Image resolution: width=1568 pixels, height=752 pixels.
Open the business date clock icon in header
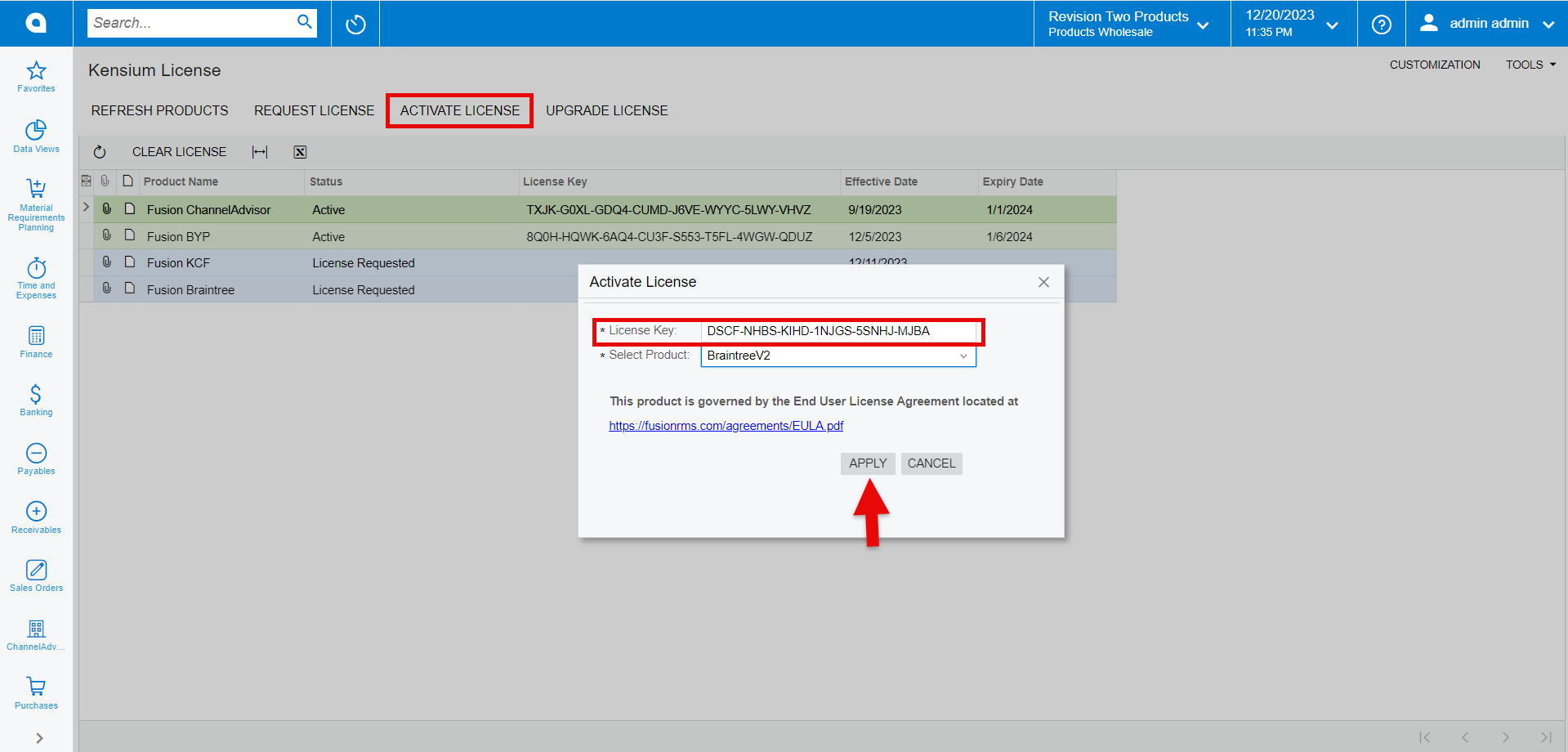click(355, 24)
